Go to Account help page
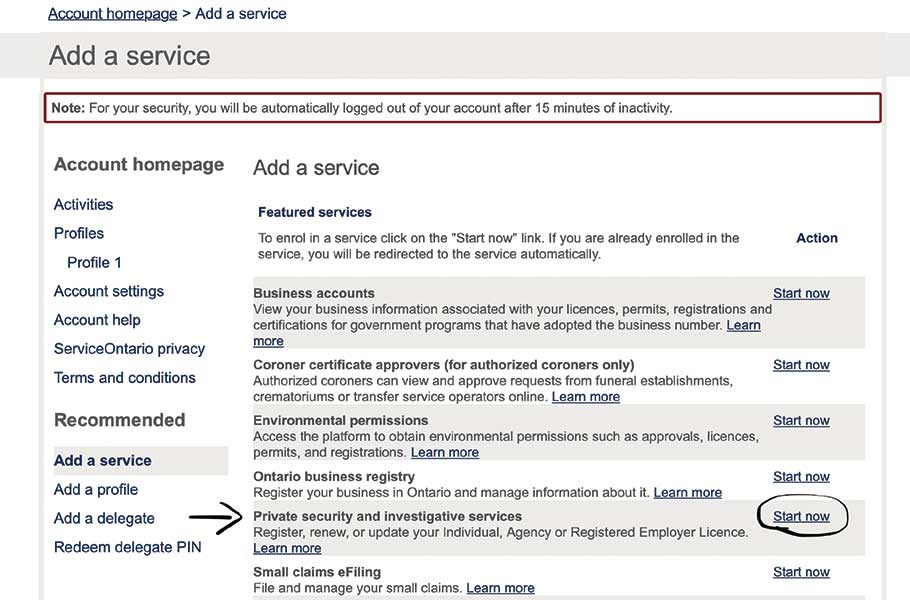 [97, 320]
